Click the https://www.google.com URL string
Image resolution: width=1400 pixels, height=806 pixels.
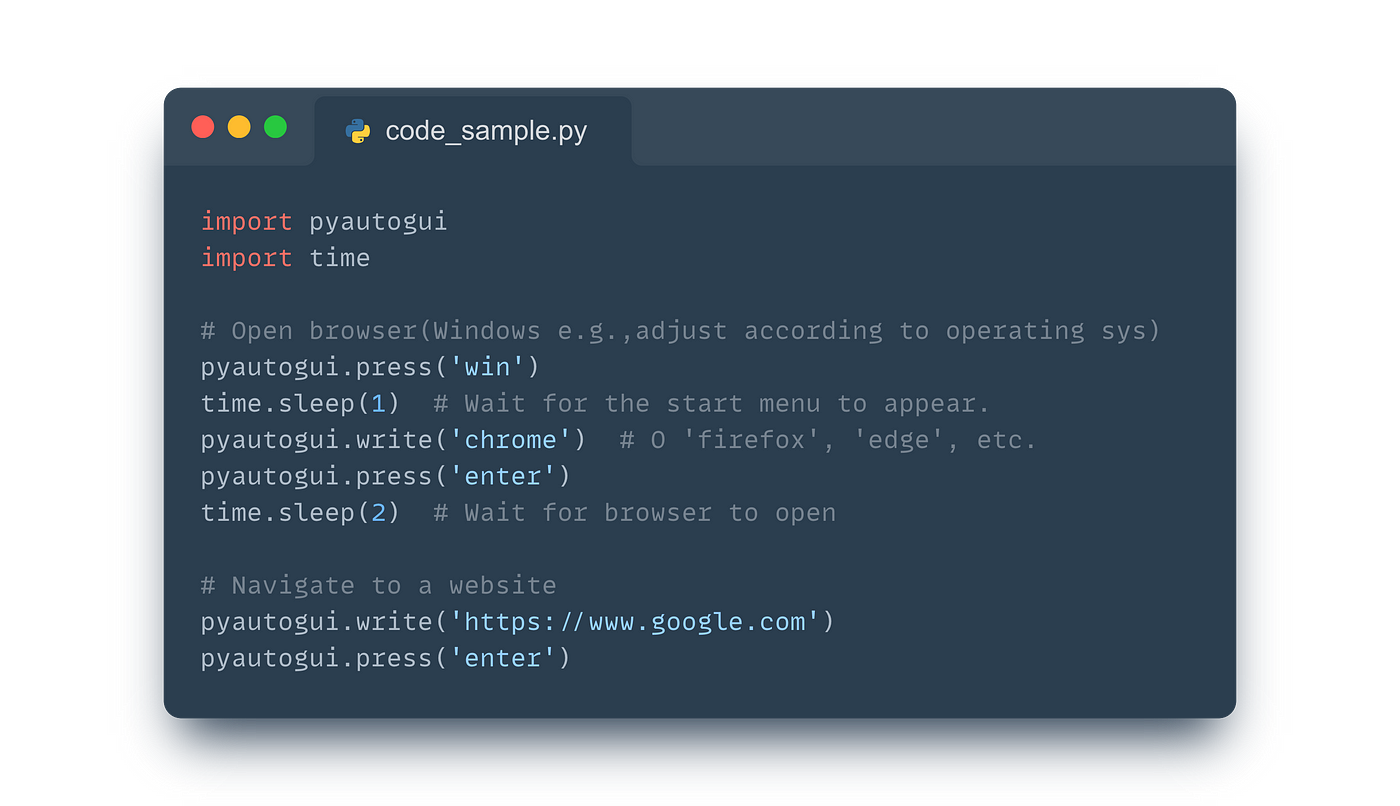(635, 622)
